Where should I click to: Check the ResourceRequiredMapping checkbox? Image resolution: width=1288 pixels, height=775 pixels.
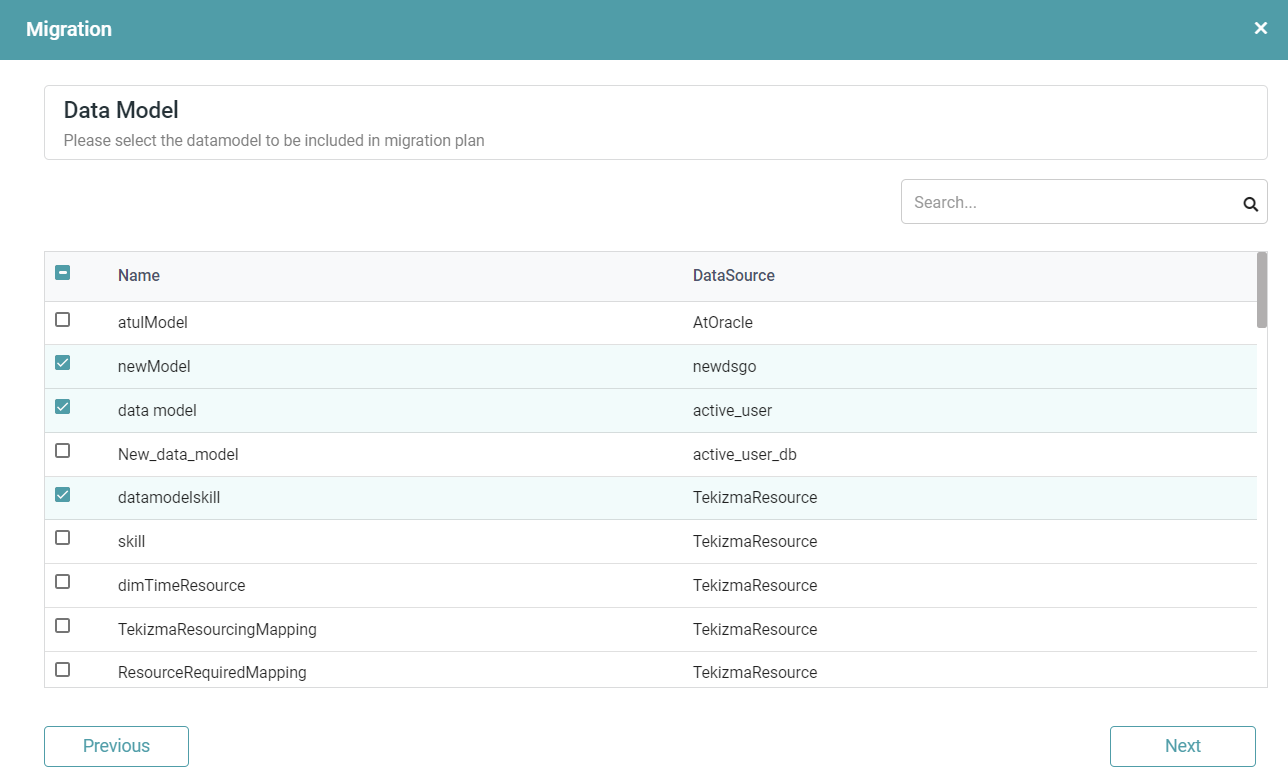coord(62,670)
